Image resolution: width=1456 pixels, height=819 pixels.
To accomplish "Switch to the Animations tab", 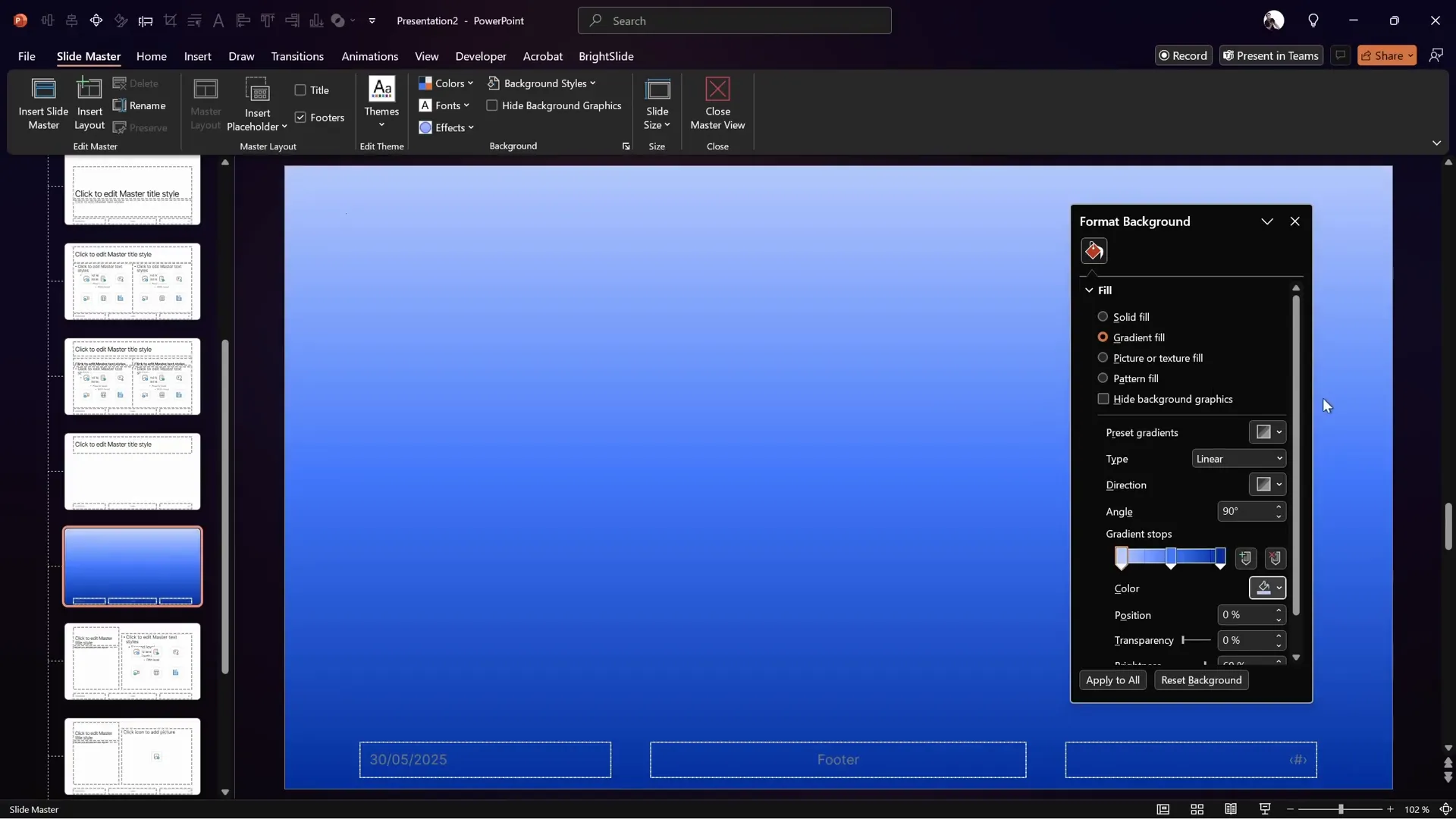I will [x=369, y=56].
